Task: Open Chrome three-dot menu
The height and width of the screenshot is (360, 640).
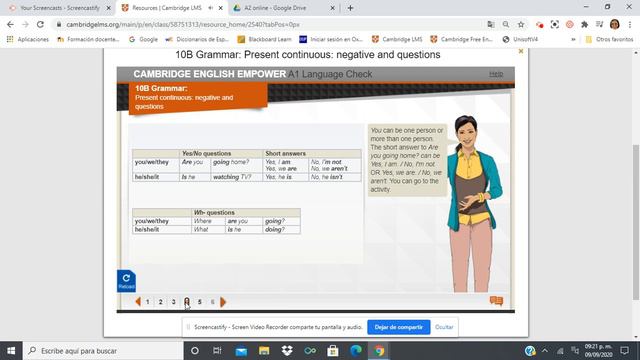Action: click(x=630, y=24)
